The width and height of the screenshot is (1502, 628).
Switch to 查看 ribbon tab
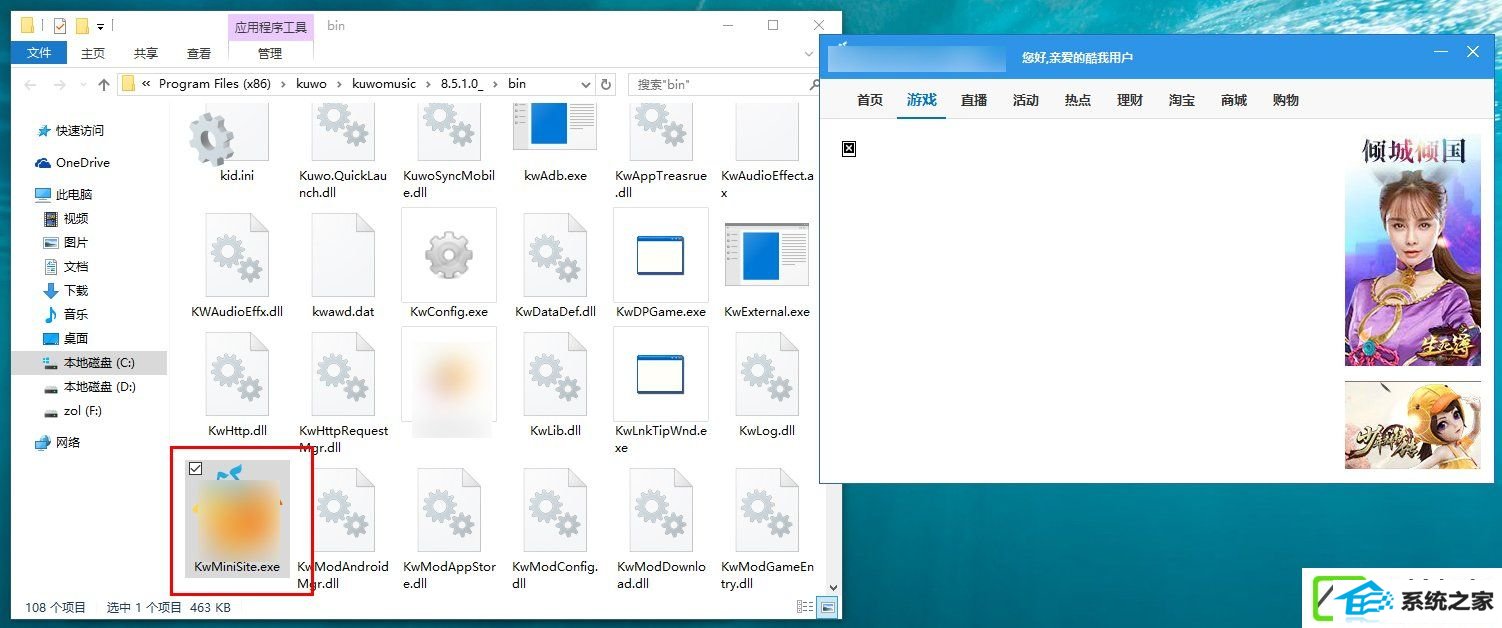click(x=199, y=53)
